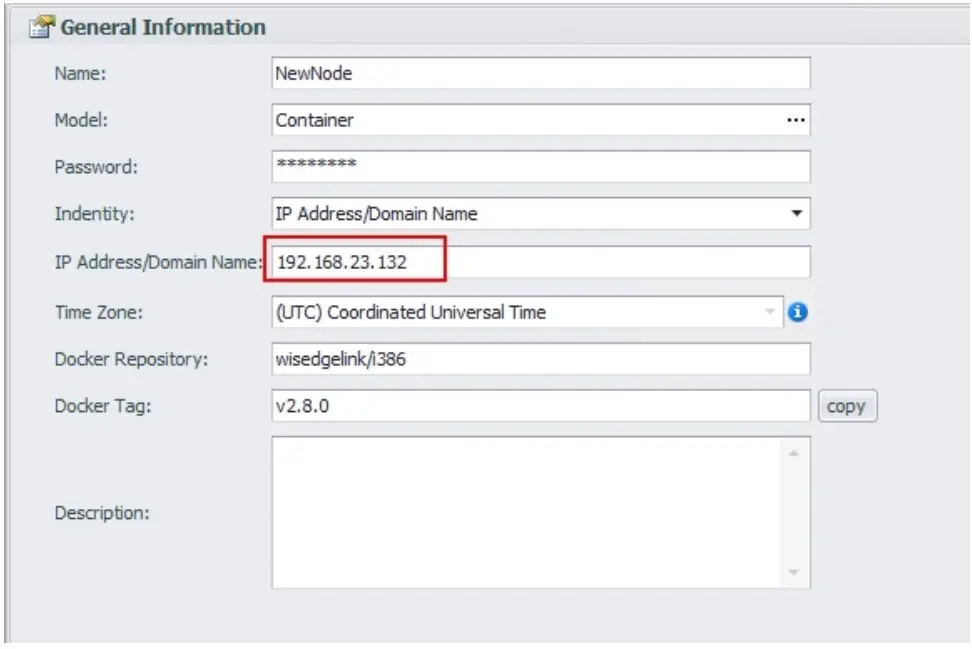
Task: Open the Identity selection dropdown
Action: [540, 214]
